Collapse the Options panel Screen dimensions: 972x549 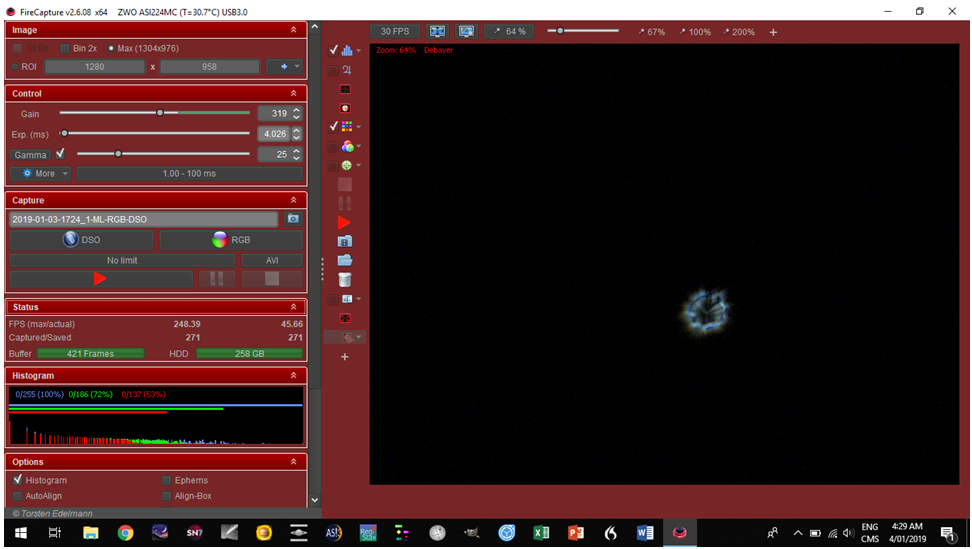pos(293,462)
